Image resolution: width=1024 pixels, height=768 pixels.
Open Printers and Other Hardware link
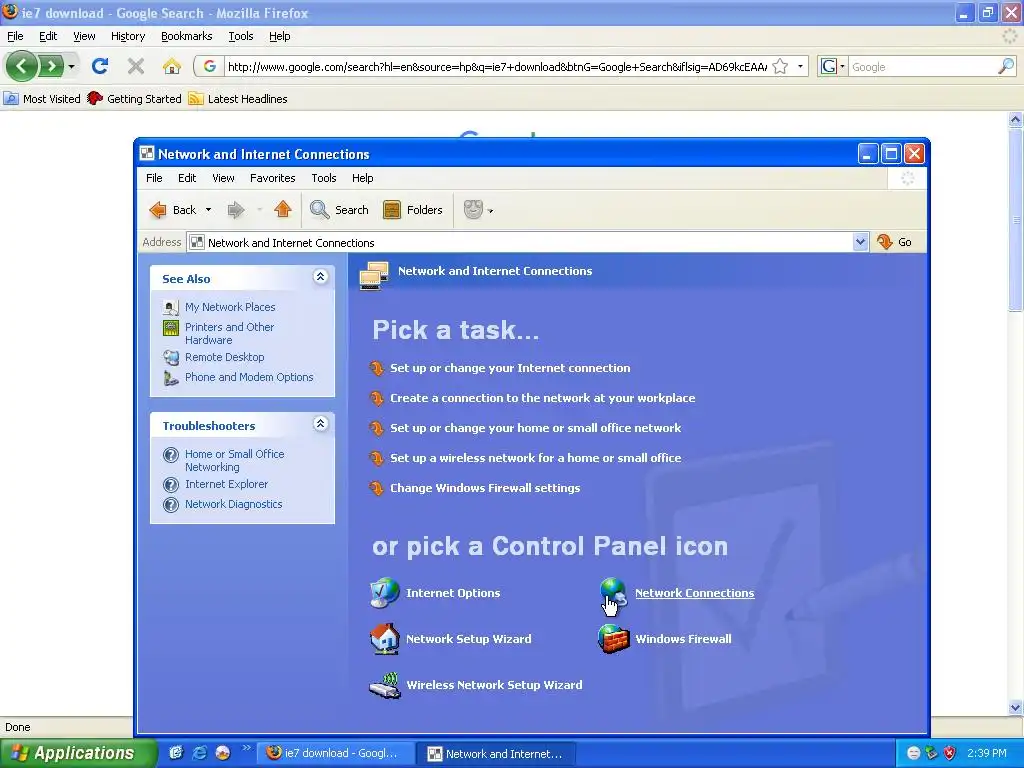(x=229, y=333)
